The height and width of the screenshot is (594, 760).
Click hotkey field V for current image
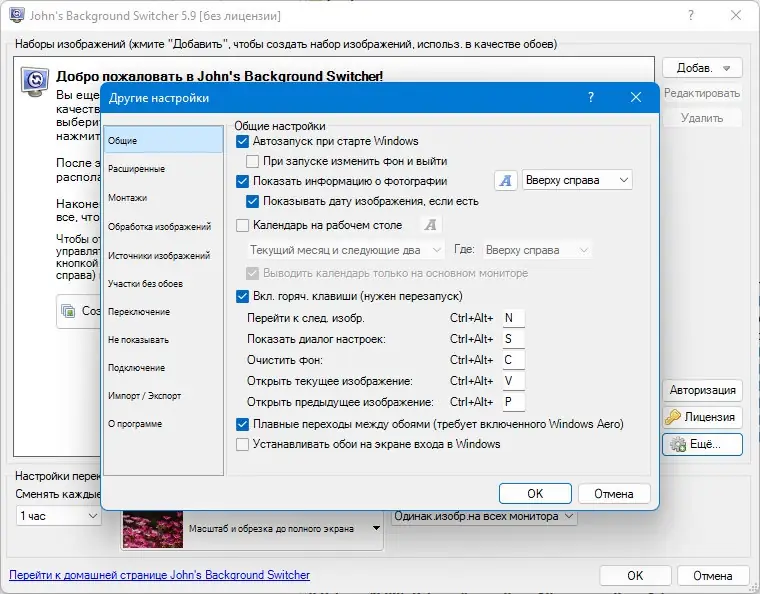(x=513, y=381)
